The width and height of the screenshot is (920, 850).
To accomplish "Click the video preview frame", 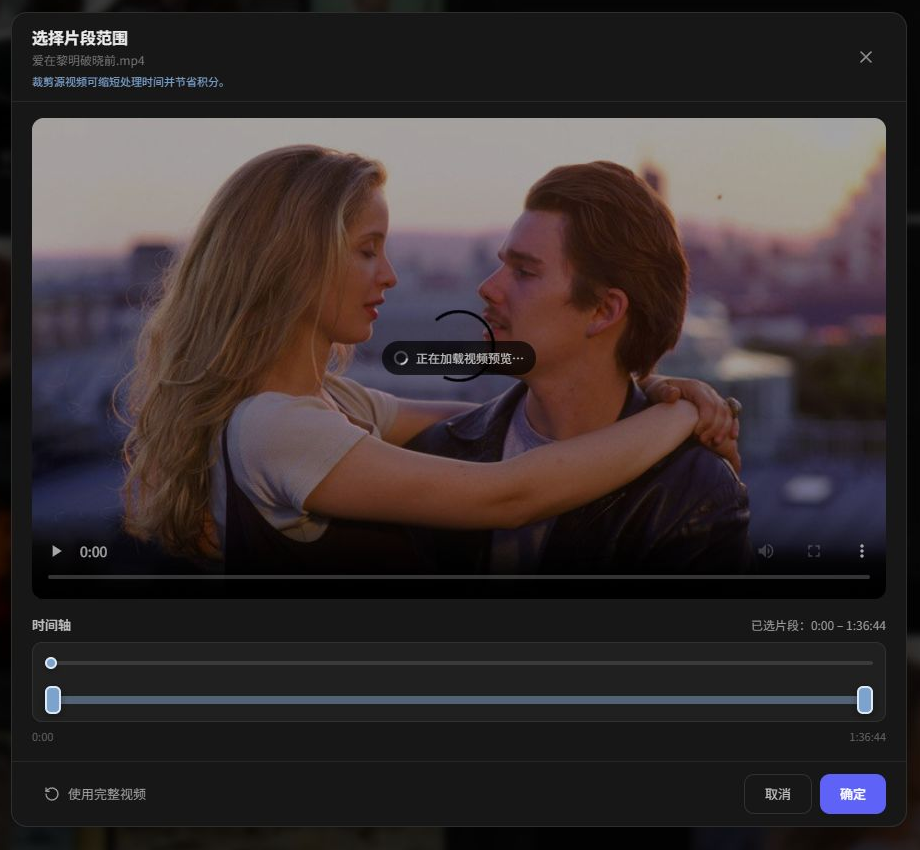I will click(459, 358).
